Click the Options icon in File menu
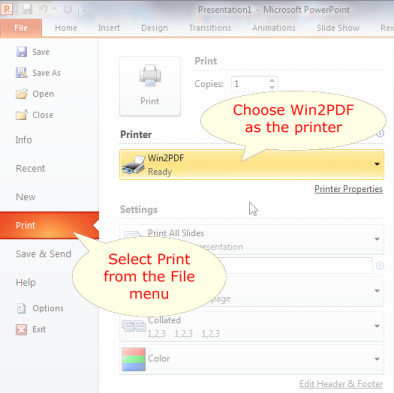The height and width of the screenshot is (393, 394). point(21,308)
